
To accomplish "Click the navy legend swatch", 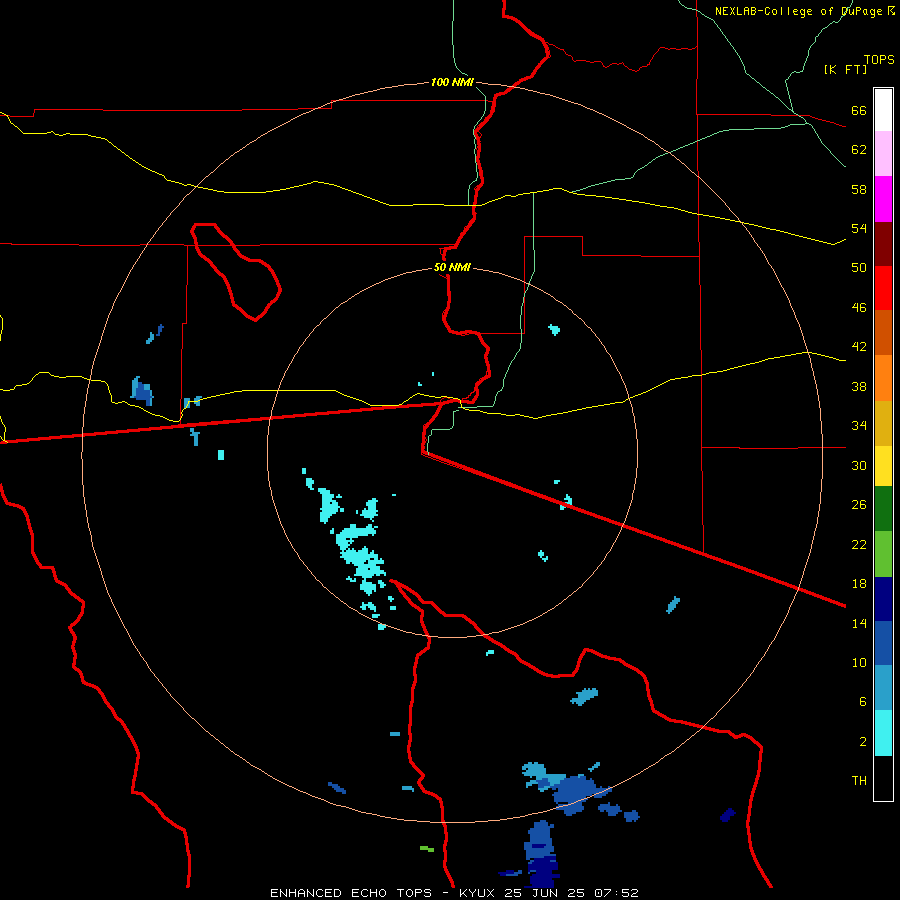I will (x=883, y=599).
